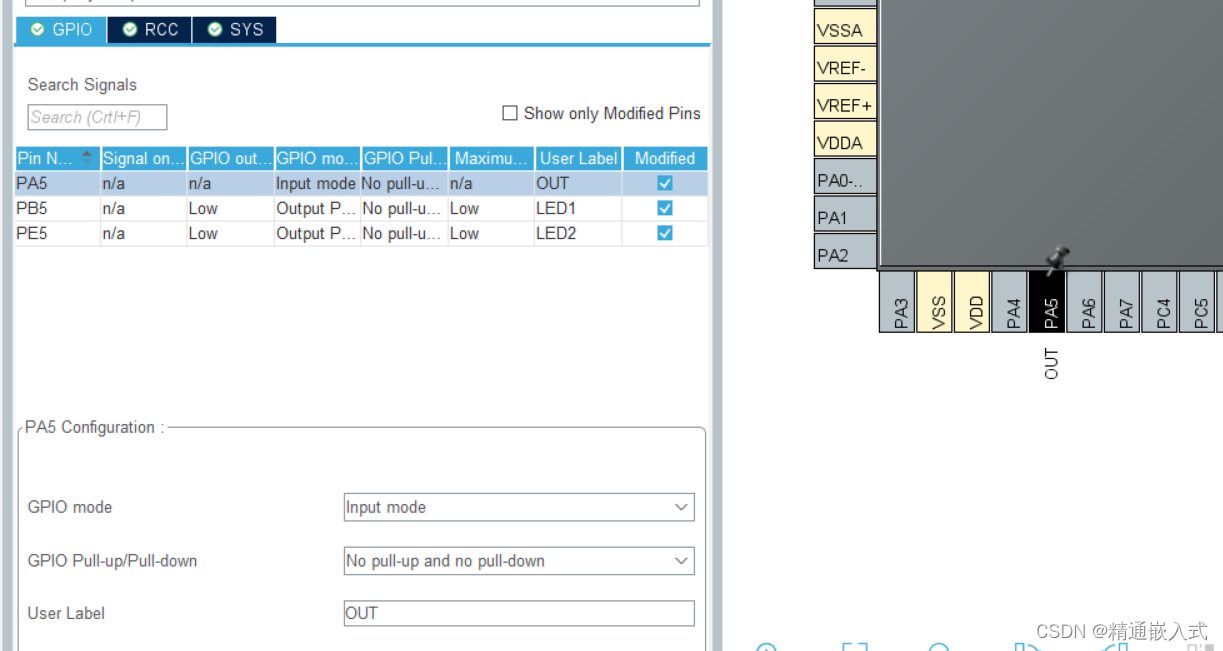Select the VDD pin on chip bottom
This screenshot has height=651, width=1223.
coord(973,302)
